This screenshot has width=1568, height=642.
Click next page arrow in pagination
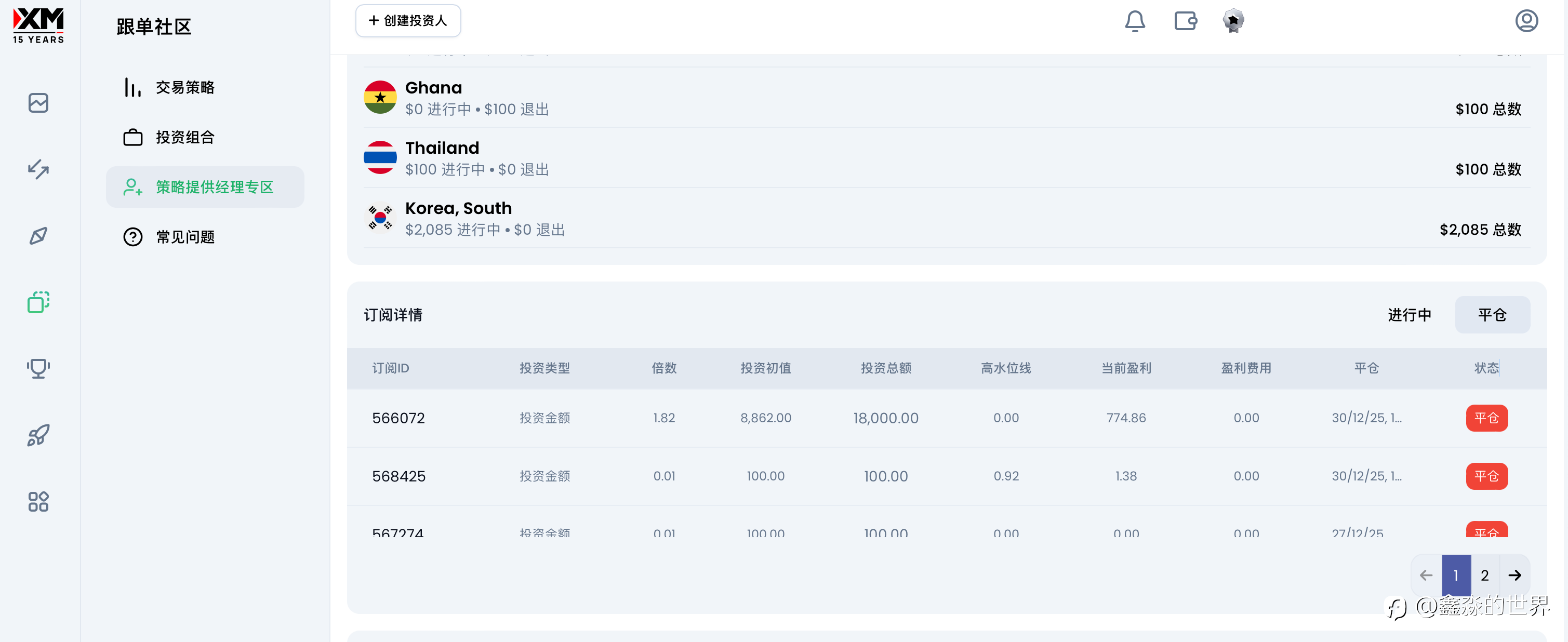(1514, 575)
